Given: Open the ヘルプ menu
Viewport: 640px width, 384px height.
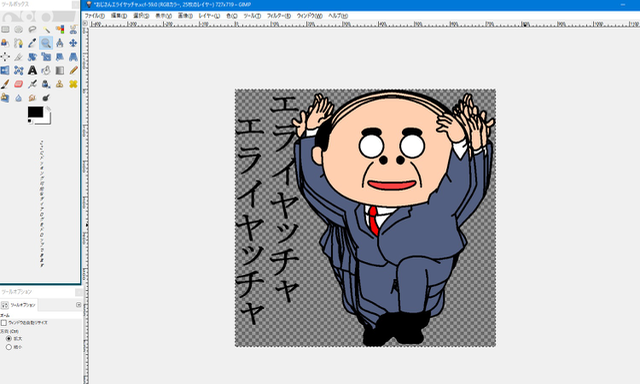Looking at the screenshot, I should tap(338, 16).
